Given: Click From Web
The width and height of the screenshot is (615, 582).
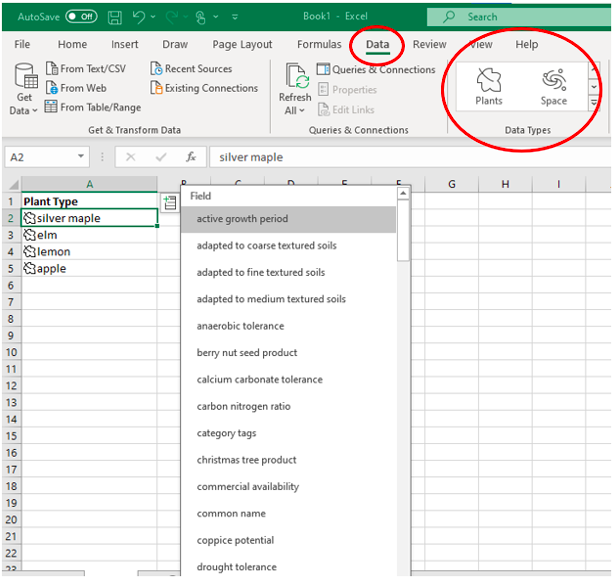Looking at the screenshot, I should pos(76,88).
